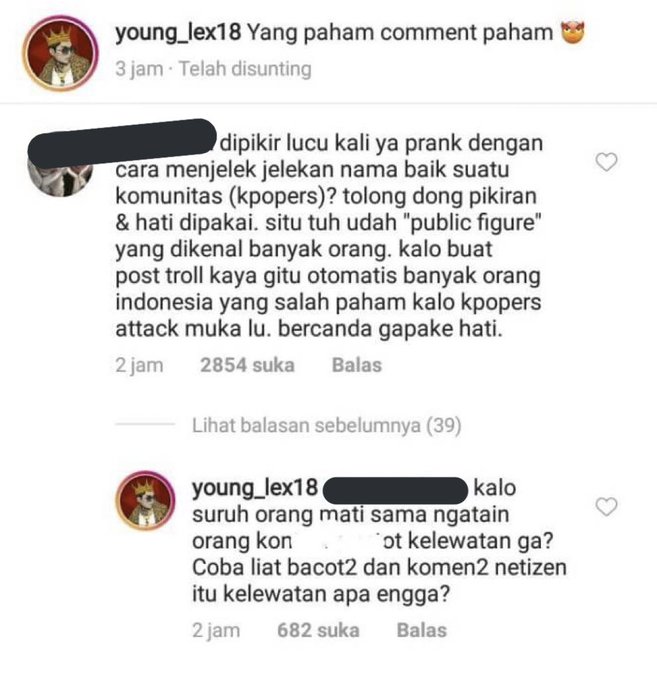Select the comment text mentioning "public figure"
Viewport: 657px width, 680px height.
click(328, 236)
